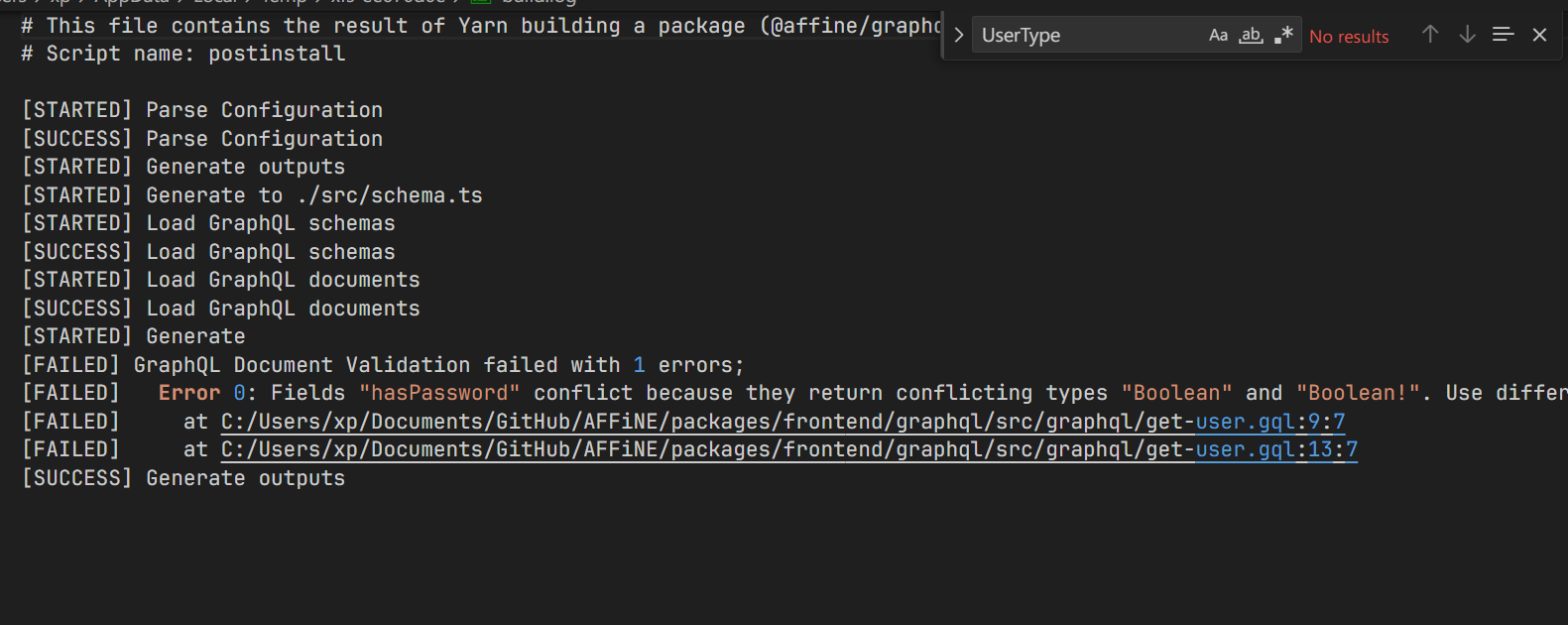Expand the Replace toggle chevron
1568x625 pixels.
(958, 36)
